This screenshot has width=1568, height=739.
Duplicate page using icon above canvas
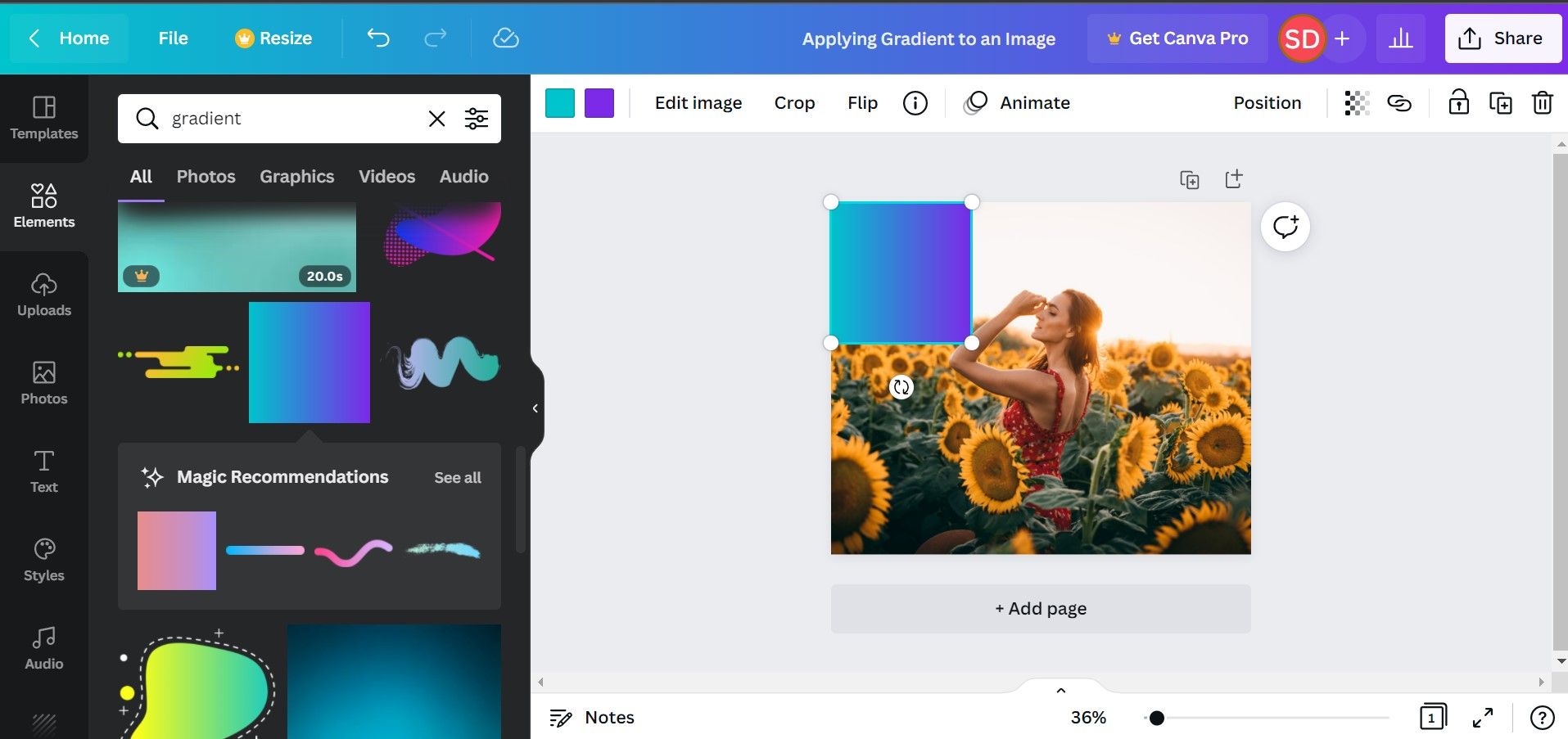[x=1190, y=179]
